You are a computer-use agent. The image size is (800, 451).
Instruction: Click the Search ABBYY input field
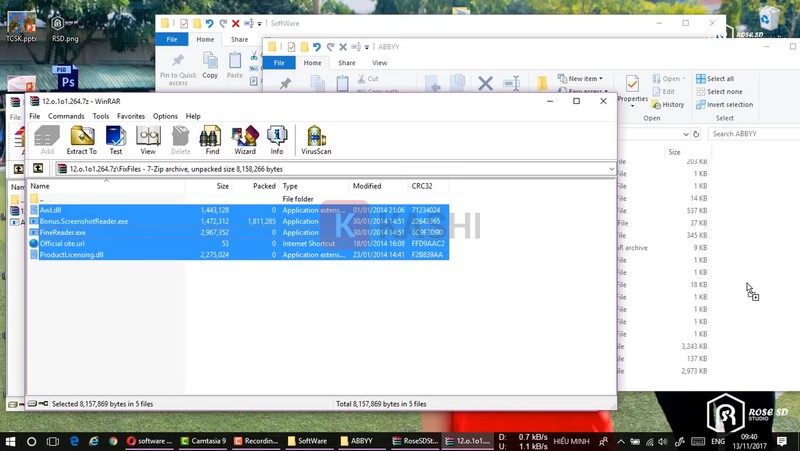[x=754, y=134]
